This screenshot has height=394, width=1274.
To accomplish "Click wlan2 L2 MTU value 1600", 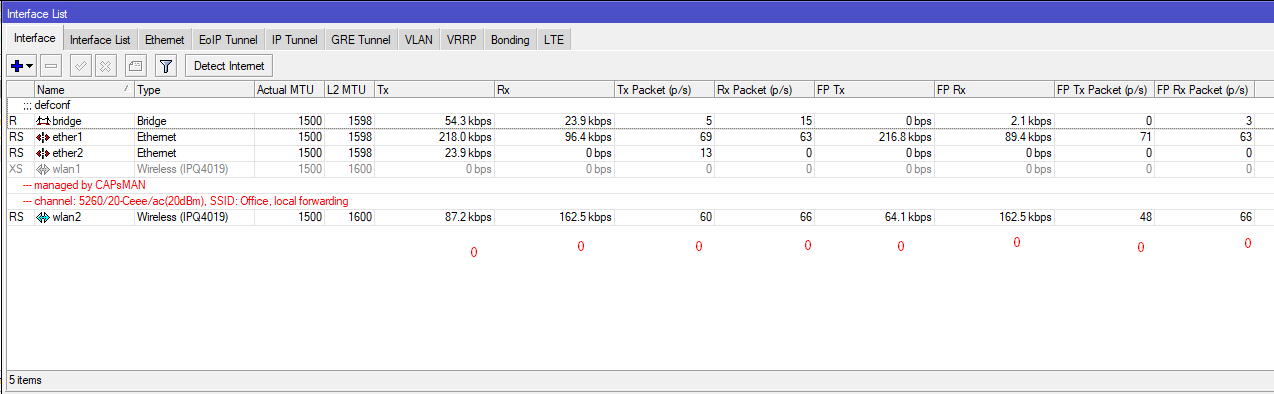I will pyautogui.click(x=360, y=217).
